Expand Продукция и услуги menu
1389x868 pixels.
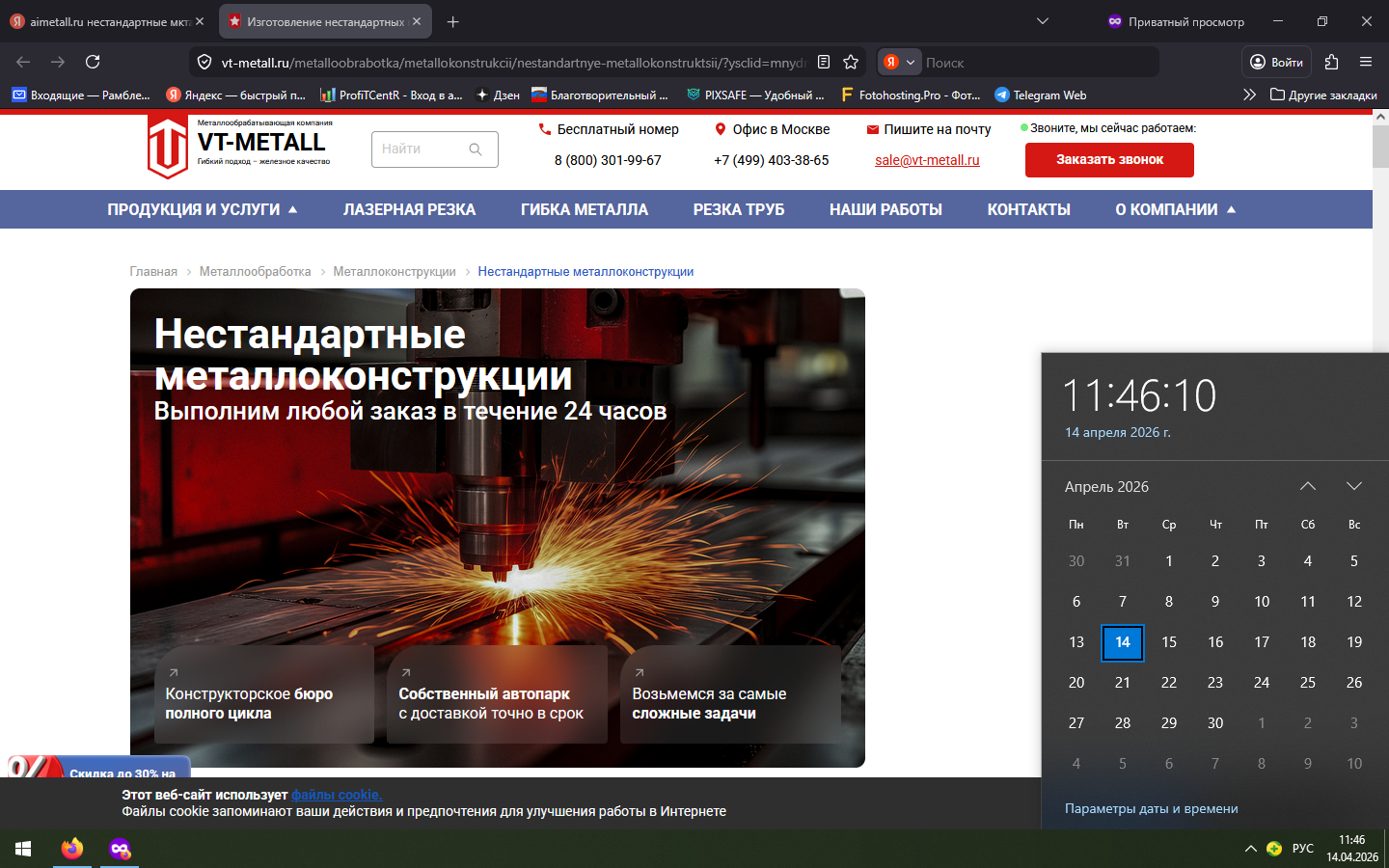click(203, 209)
